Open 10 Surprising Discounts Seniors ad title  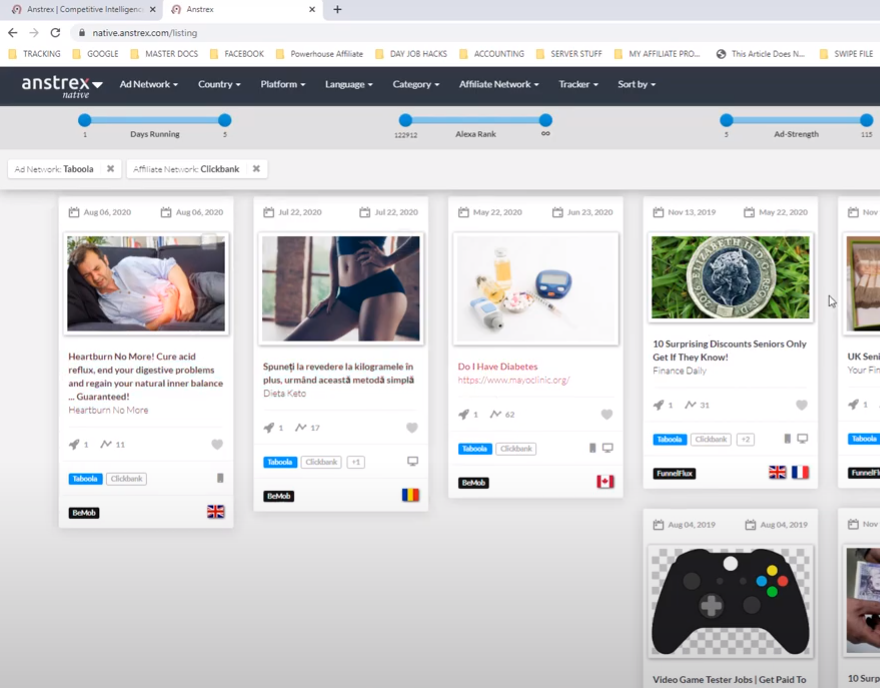pyautogui.click(x=730, y=350)
